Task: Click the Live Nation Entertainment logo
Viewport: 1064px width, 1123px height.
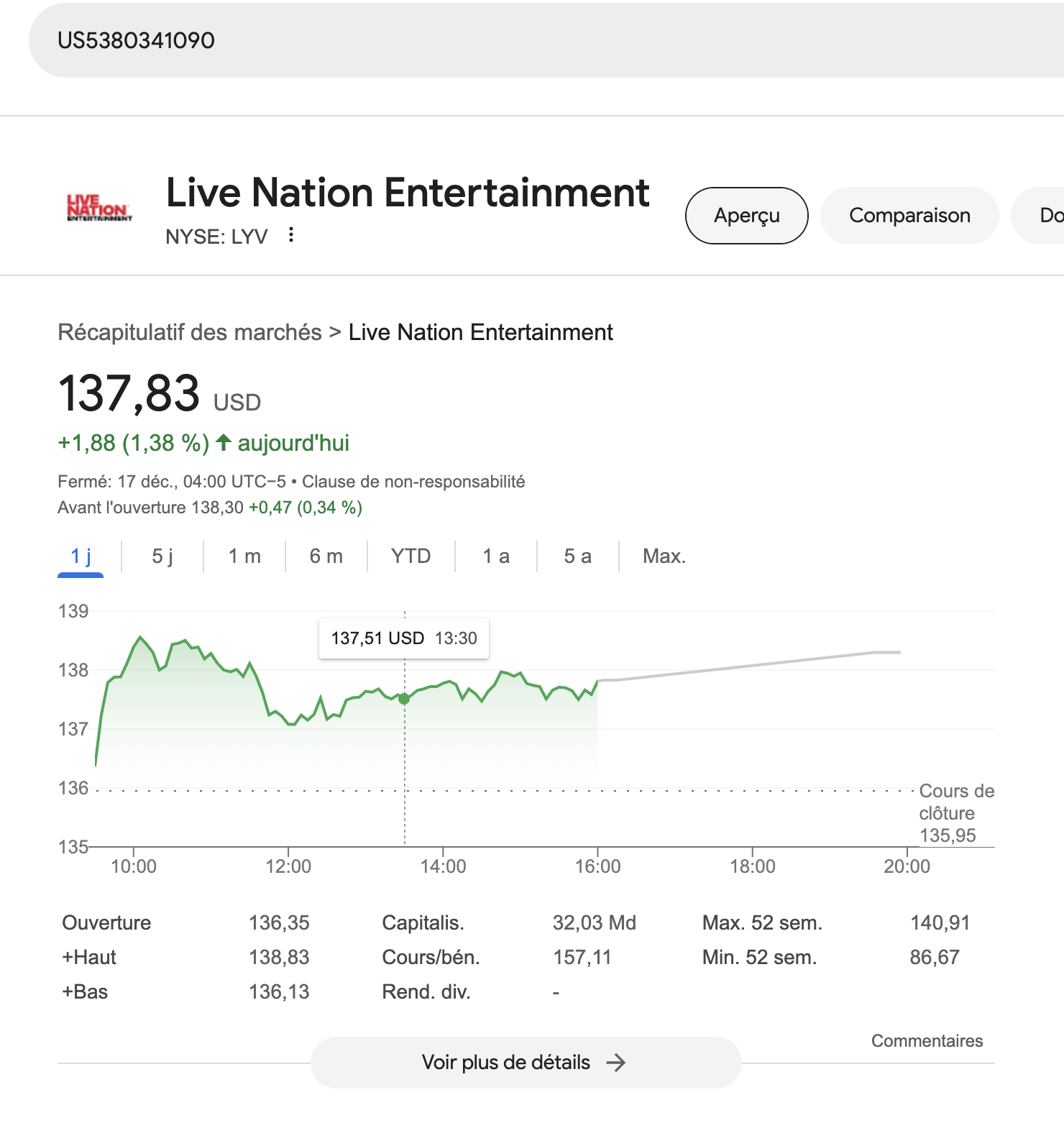Action: [x=99, y=208]
